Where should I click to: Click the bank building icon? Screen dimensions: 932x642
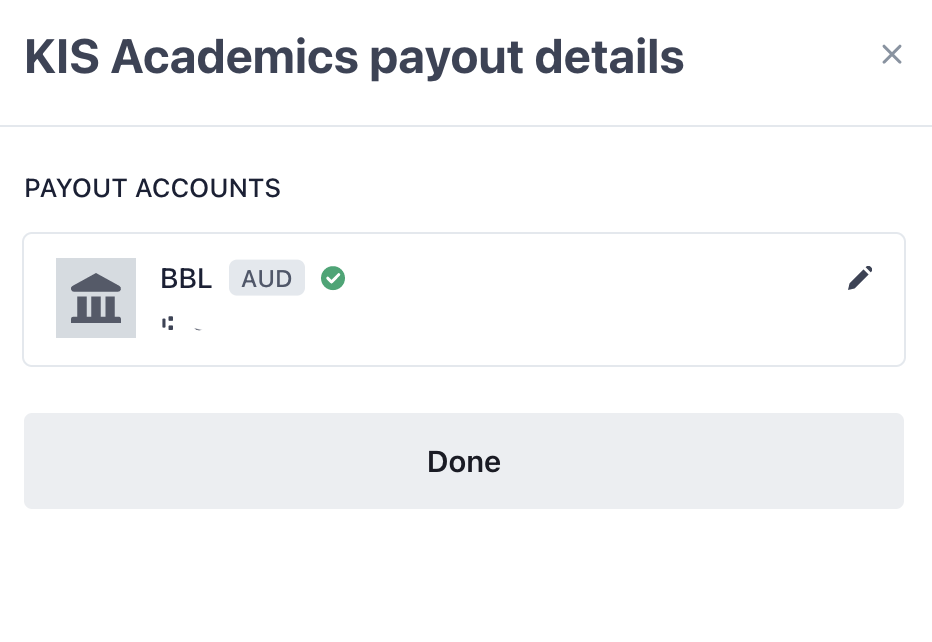[96, 298]
